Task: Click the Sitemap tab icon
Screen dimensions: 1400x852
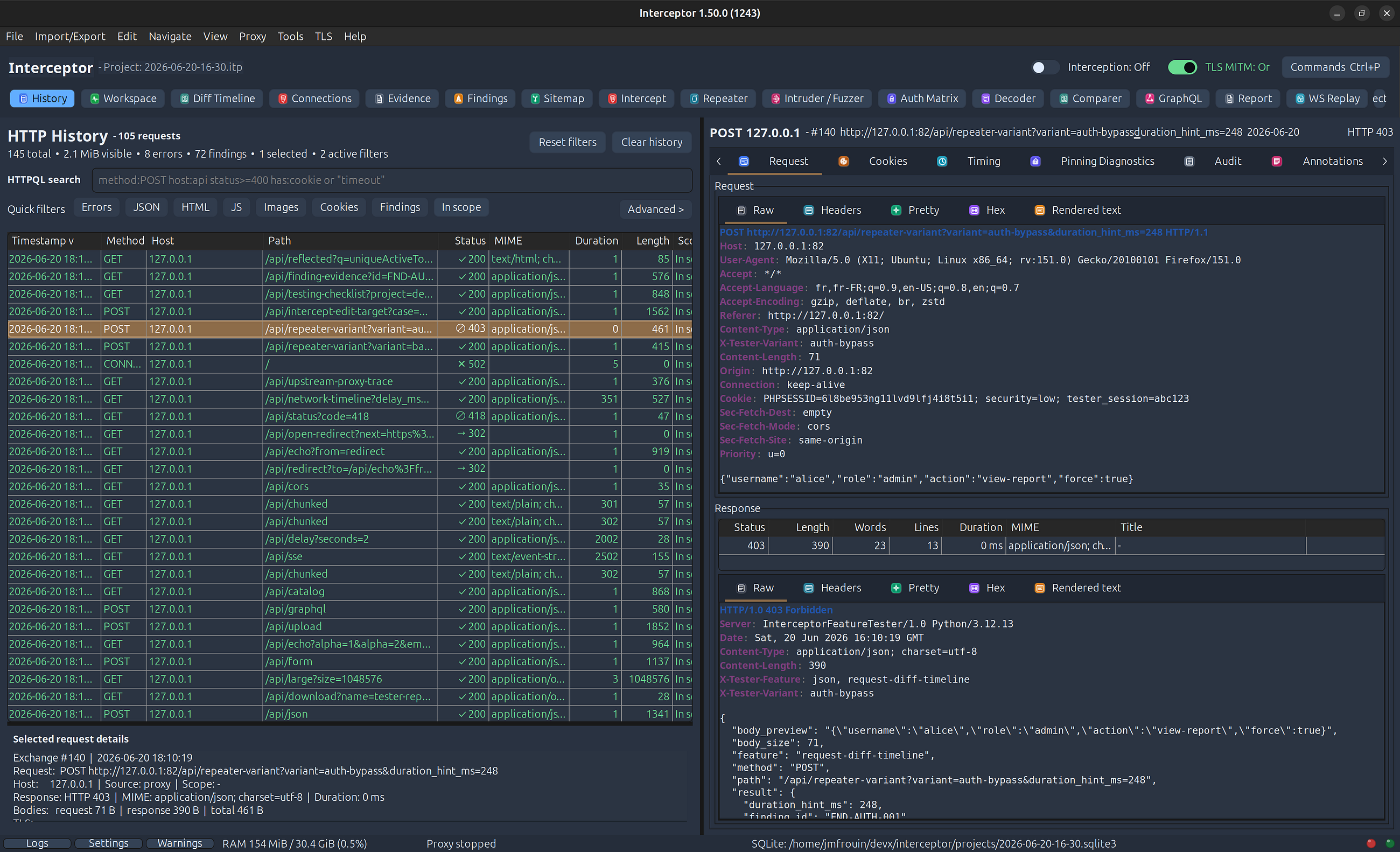Action: (x=535, y=99)
